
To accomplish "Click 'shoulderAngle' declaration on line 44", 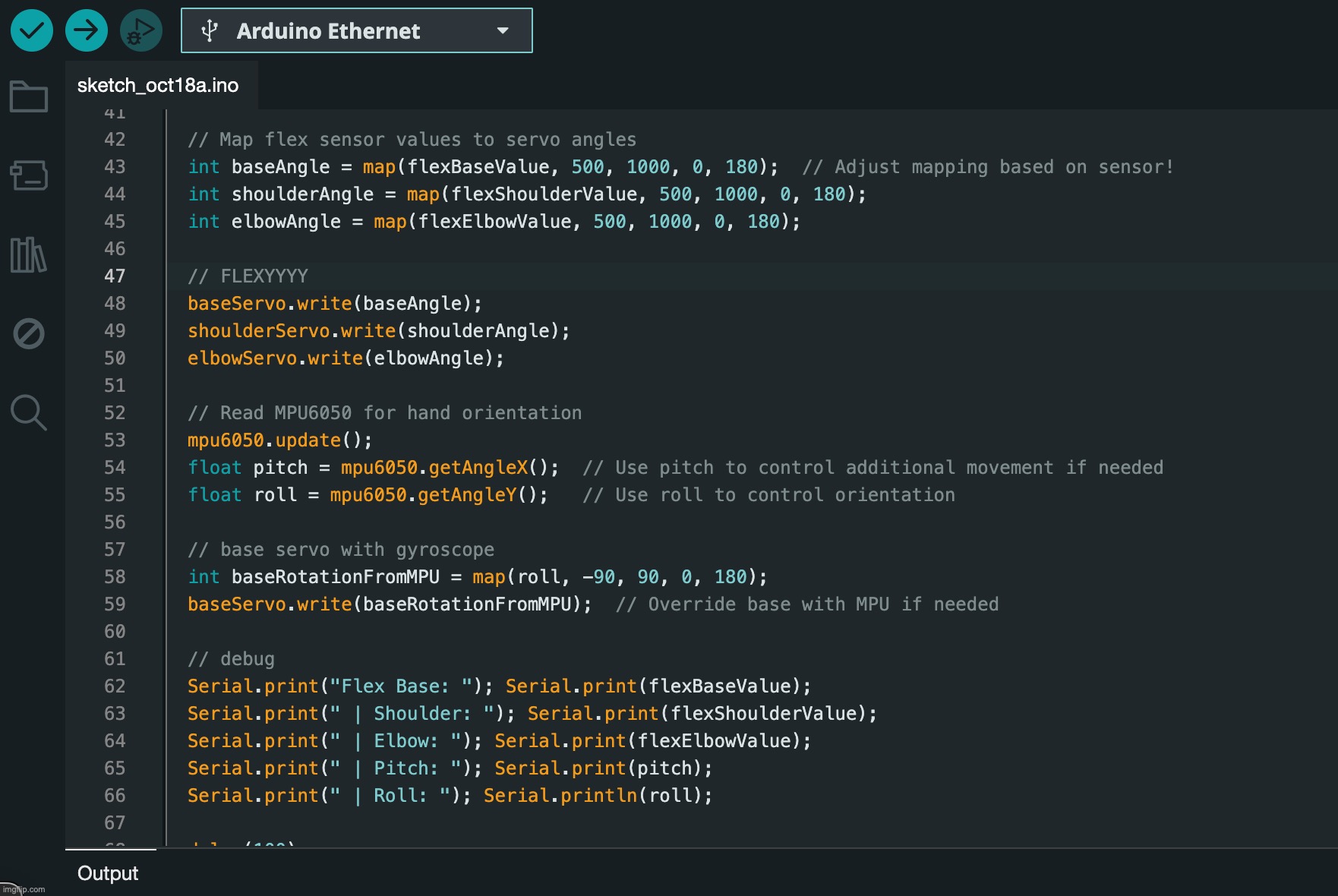I will (303, 194).
